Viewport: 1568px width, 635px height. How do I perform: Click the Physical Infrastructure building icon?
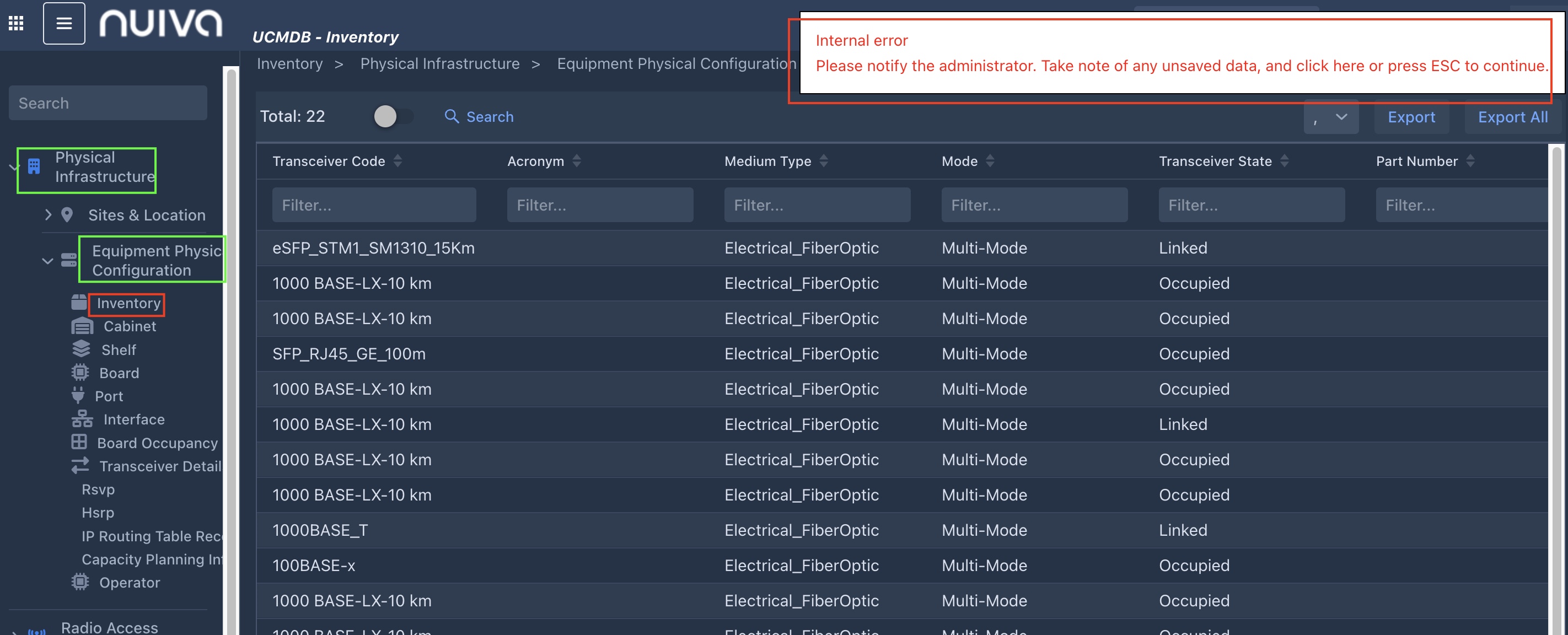[x=34, y=166]
